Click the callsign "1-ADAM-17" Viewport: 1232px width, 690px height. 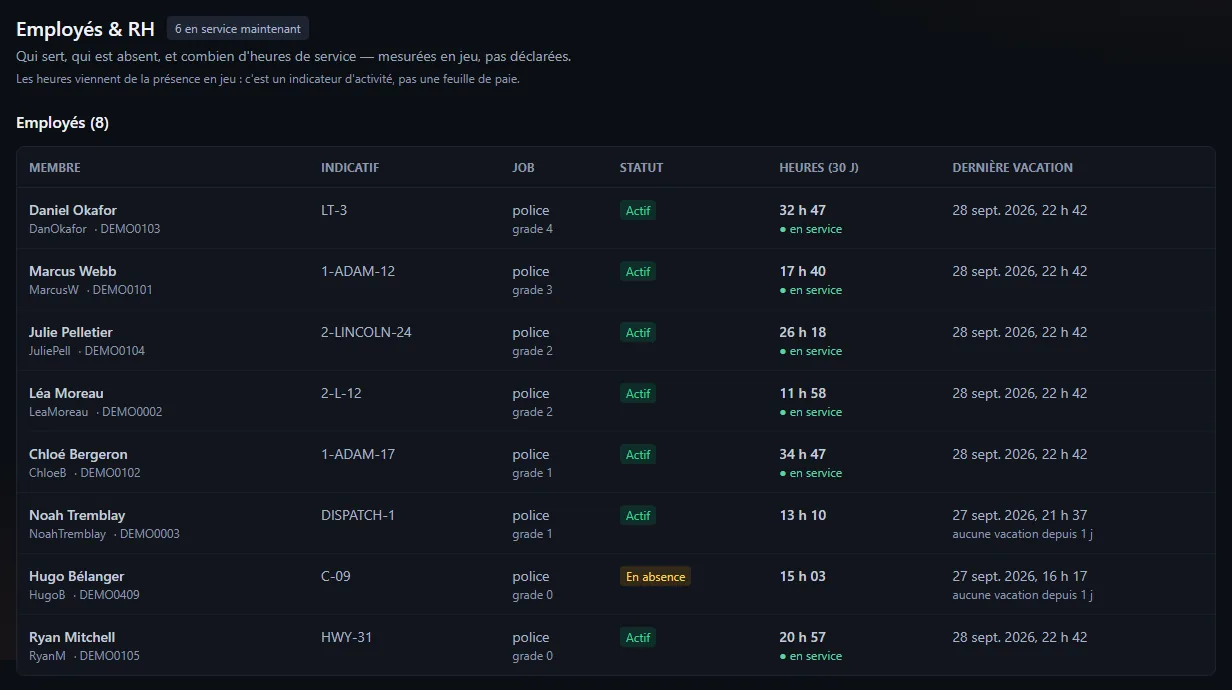[358, 454]
